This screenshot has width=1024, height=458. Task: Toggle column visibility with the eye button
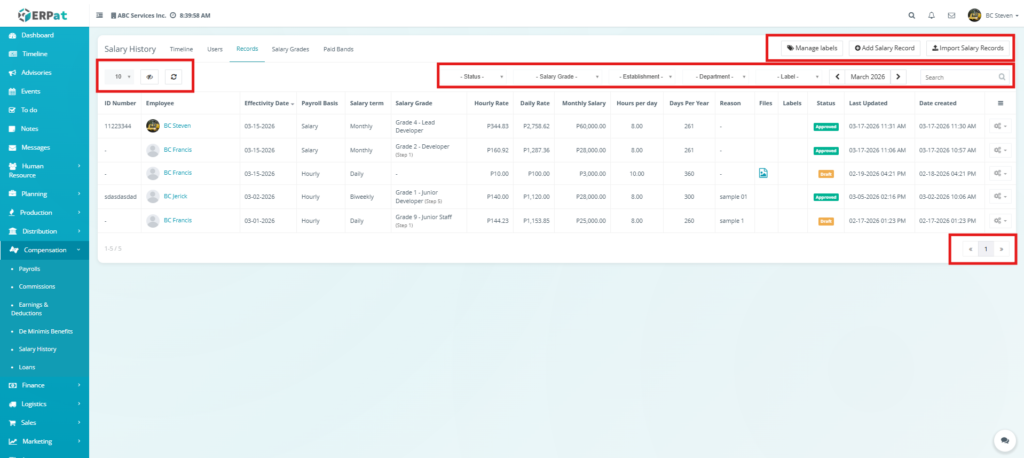click(150, 76)
